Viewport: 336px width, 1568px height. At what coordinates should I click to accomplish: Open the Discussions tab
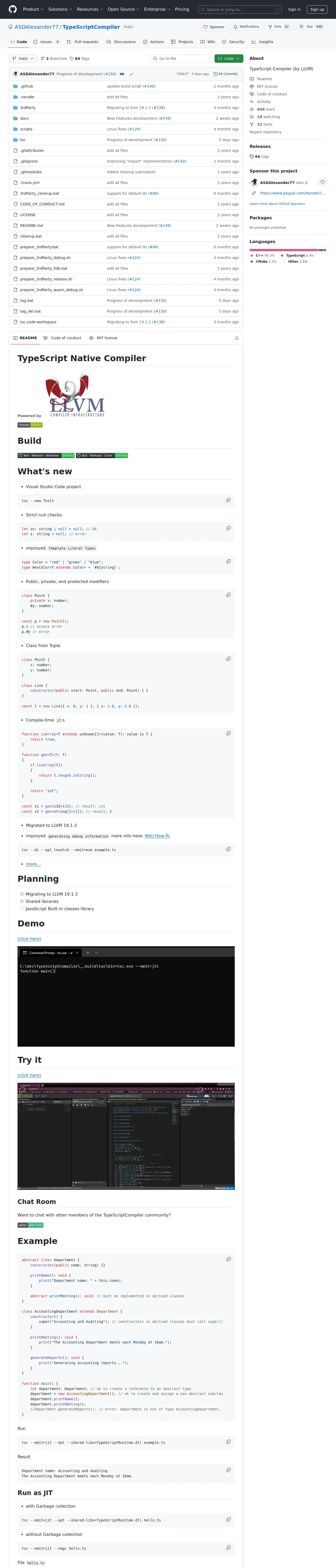coord(121,42)
